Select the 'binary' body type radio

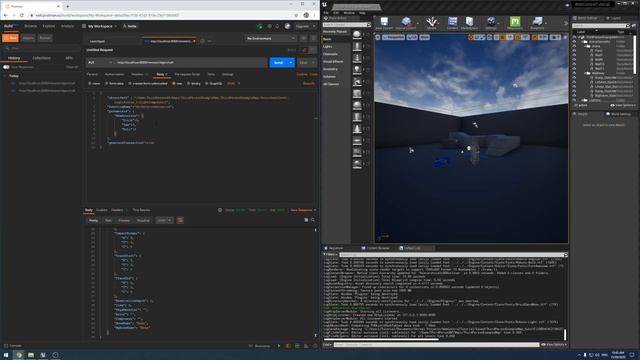click(189, 83)
